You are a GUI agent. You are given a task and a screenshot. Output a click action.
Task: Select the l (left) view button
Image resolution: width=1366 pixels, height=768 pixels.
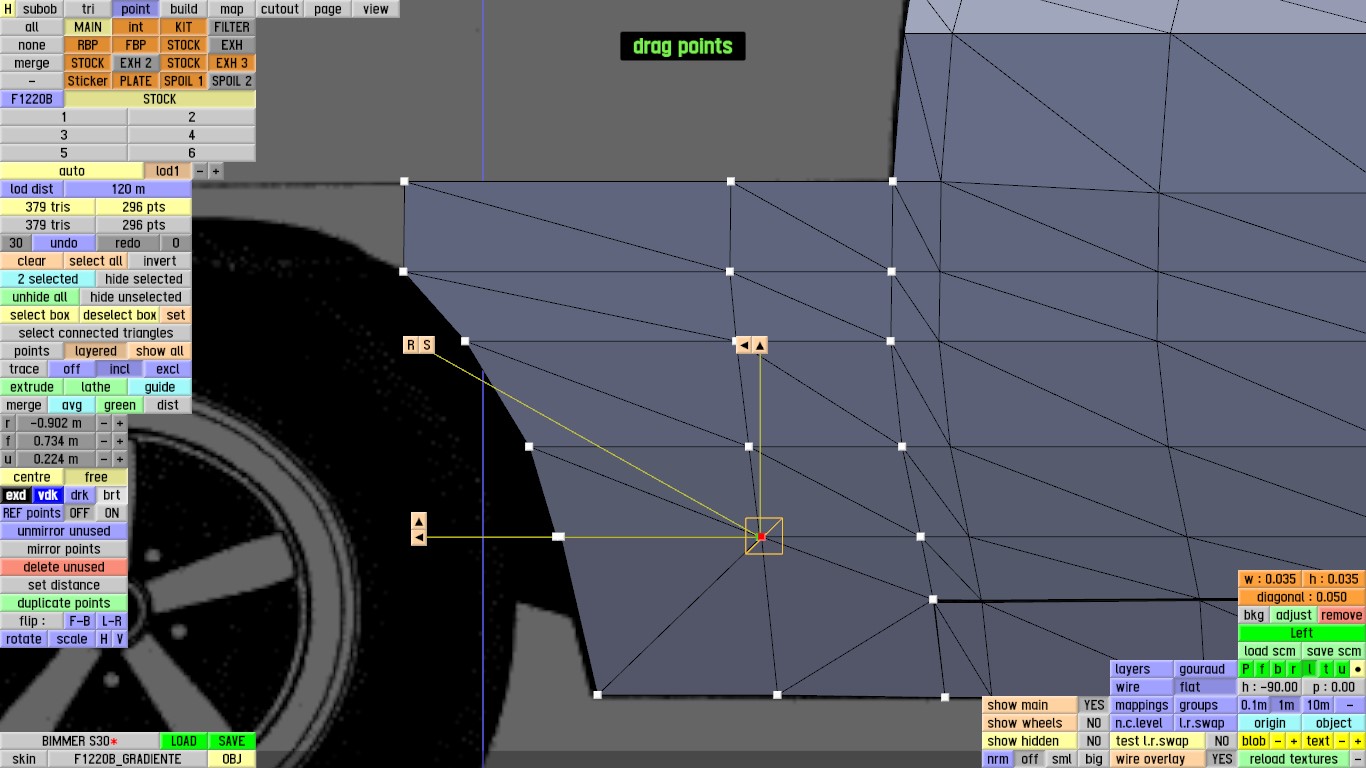(x=1310, y=669)
